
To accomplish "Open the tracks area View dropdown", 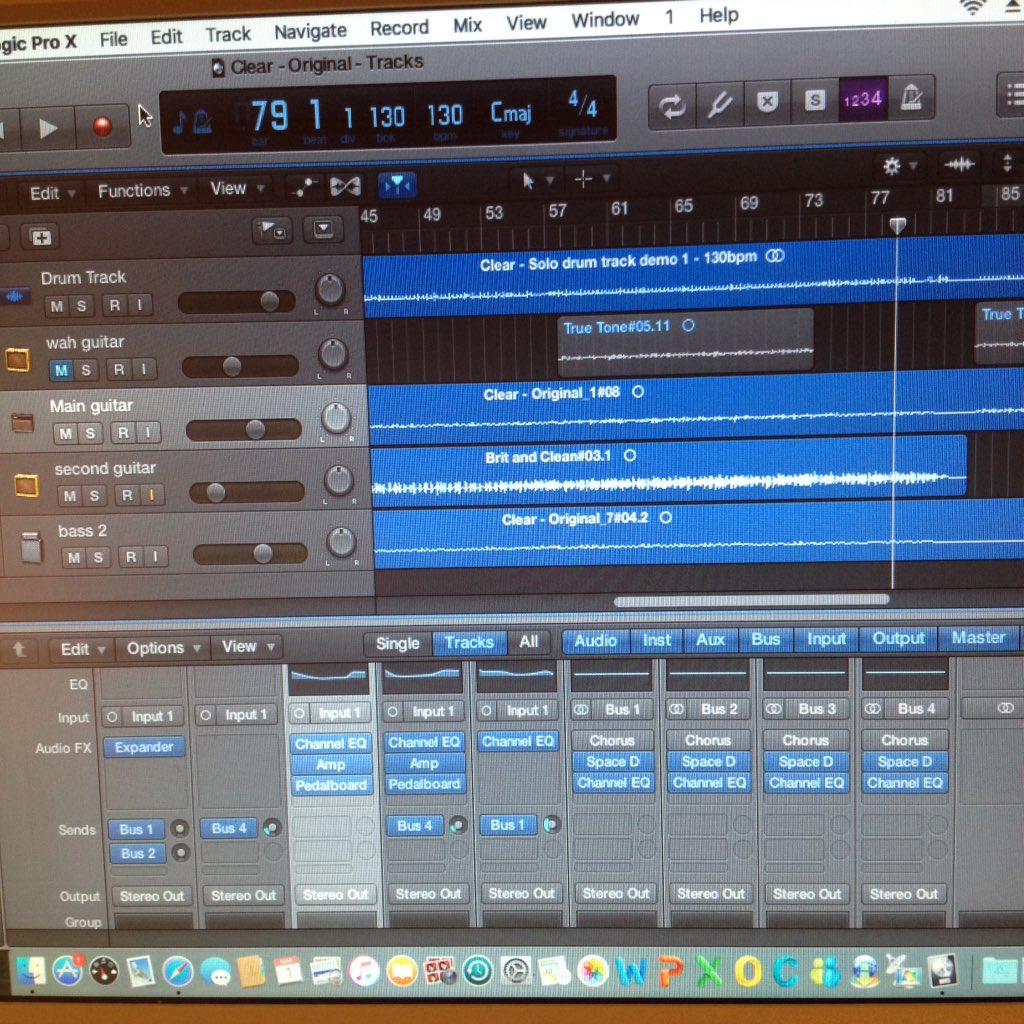I will coord(236,189).
